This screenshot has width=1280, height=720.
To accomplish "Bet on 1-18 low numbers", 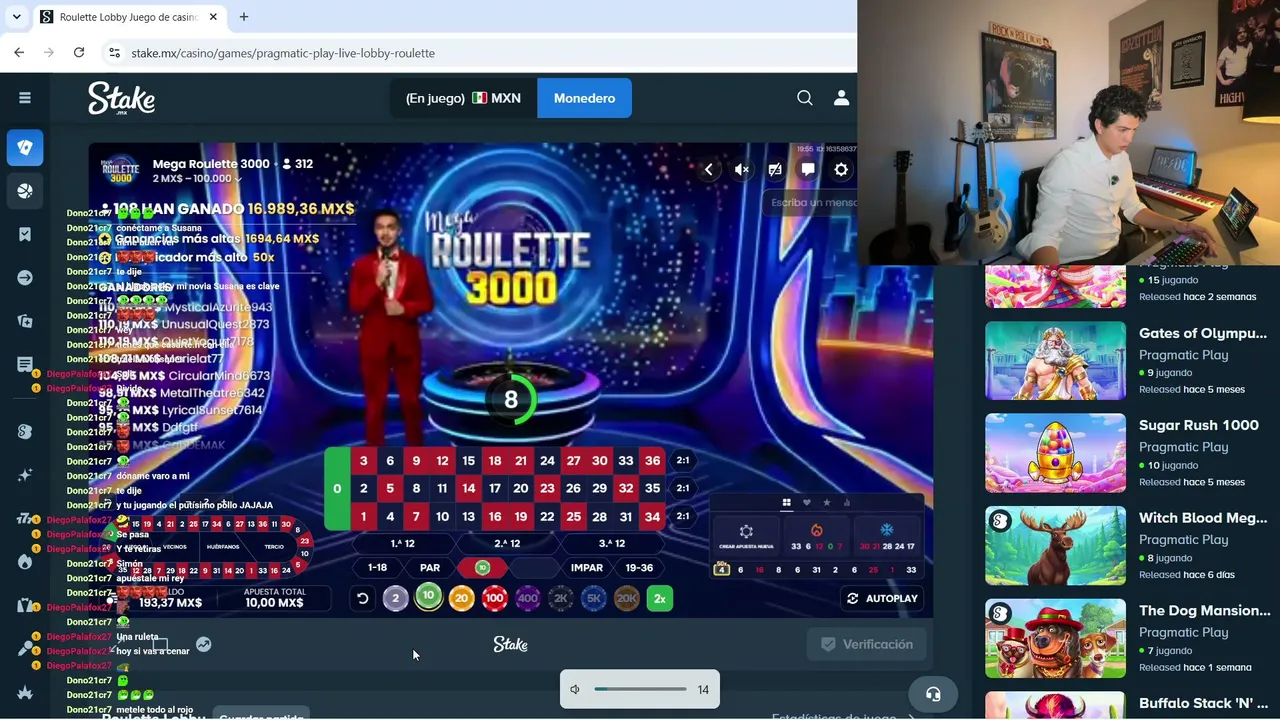I will click(x=377, y=568).
